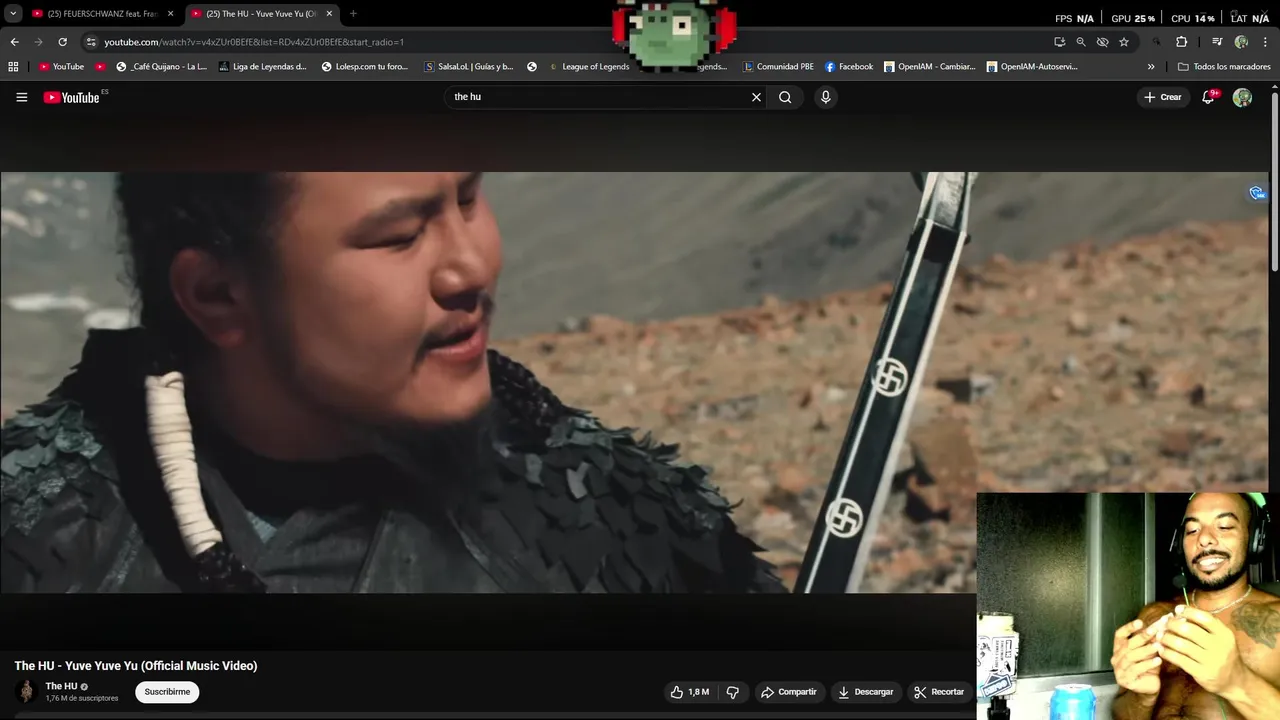Open the YouTube bookmark
This screenshot has width=1280, height=720.
point(60,67)
